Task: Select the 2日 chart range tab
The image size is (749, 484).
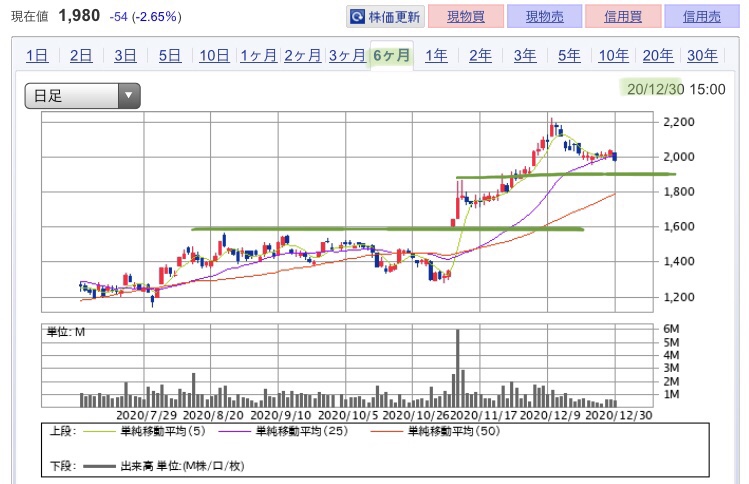Action: [x=81, y=56]
